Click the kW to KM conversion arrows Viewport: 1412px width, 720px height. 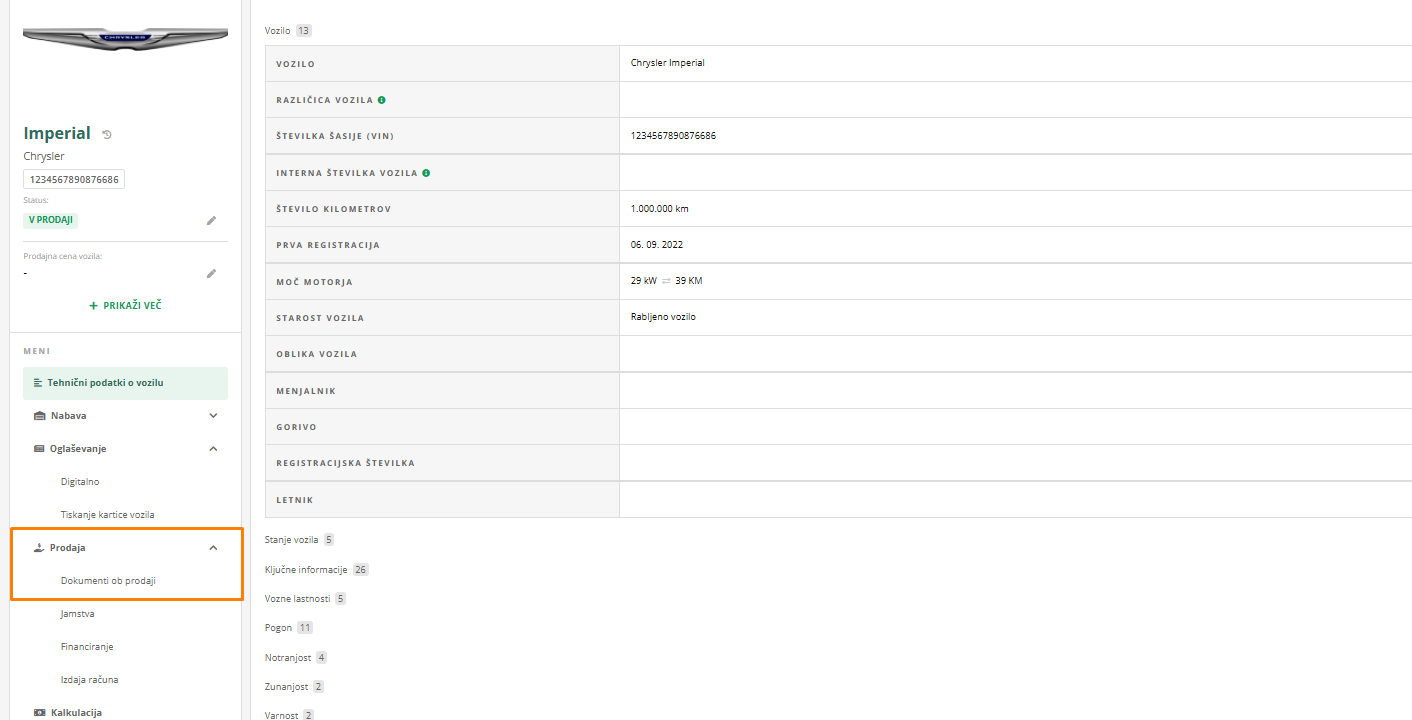[x=666, y=281]
